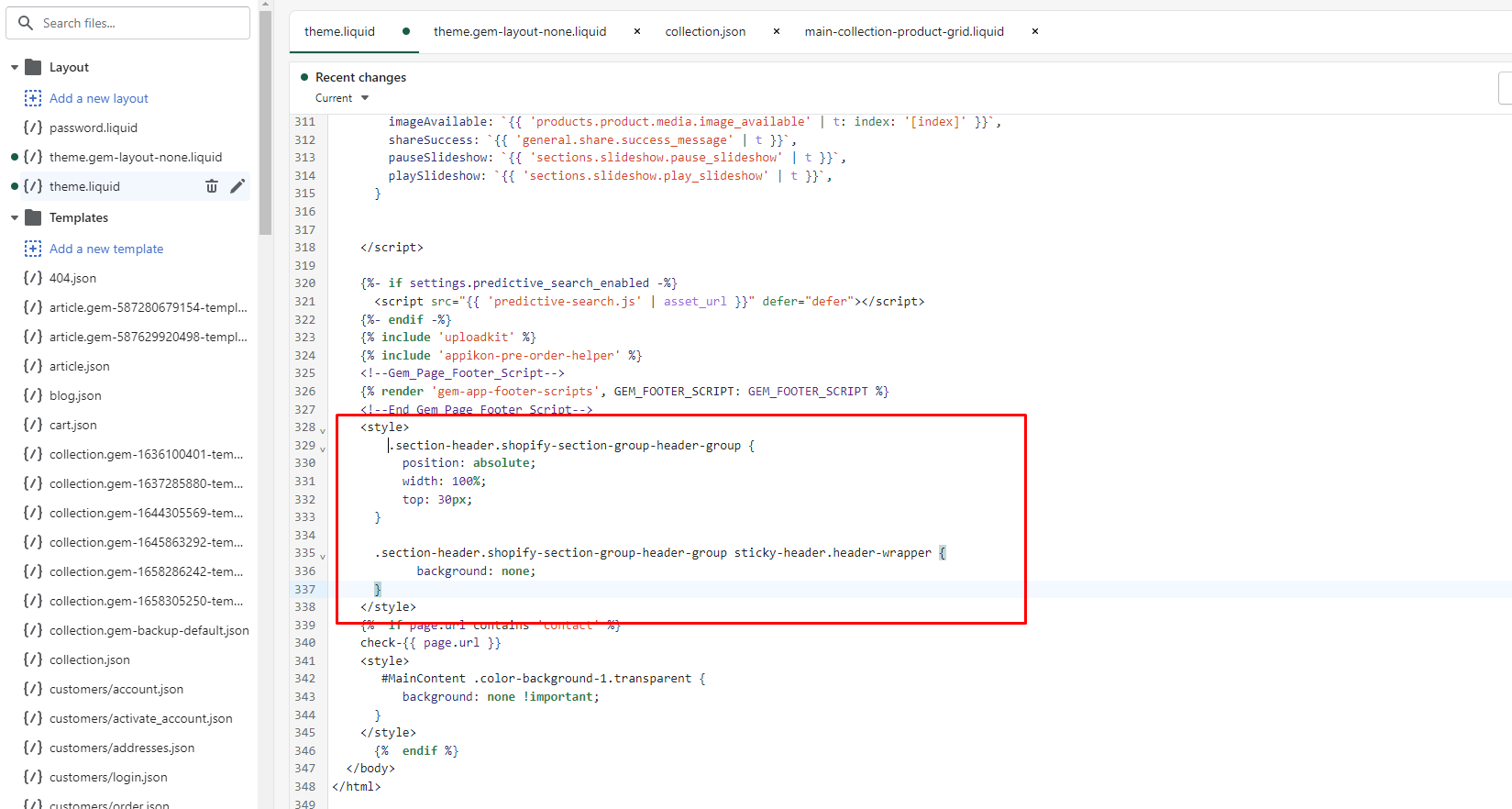1512x809 pixels.
Task: Close the main-collection-product-grid.liquid tab
Action: (x=1035, y=31)
